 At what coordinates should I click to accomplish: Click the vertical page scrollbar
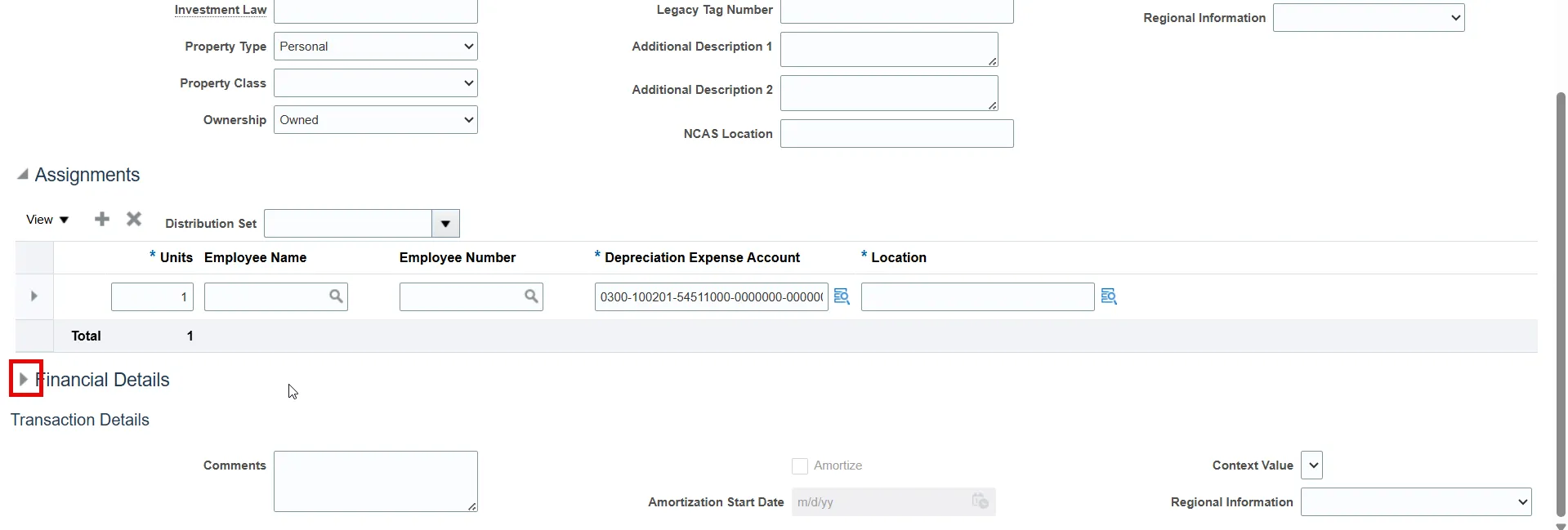1560,302
